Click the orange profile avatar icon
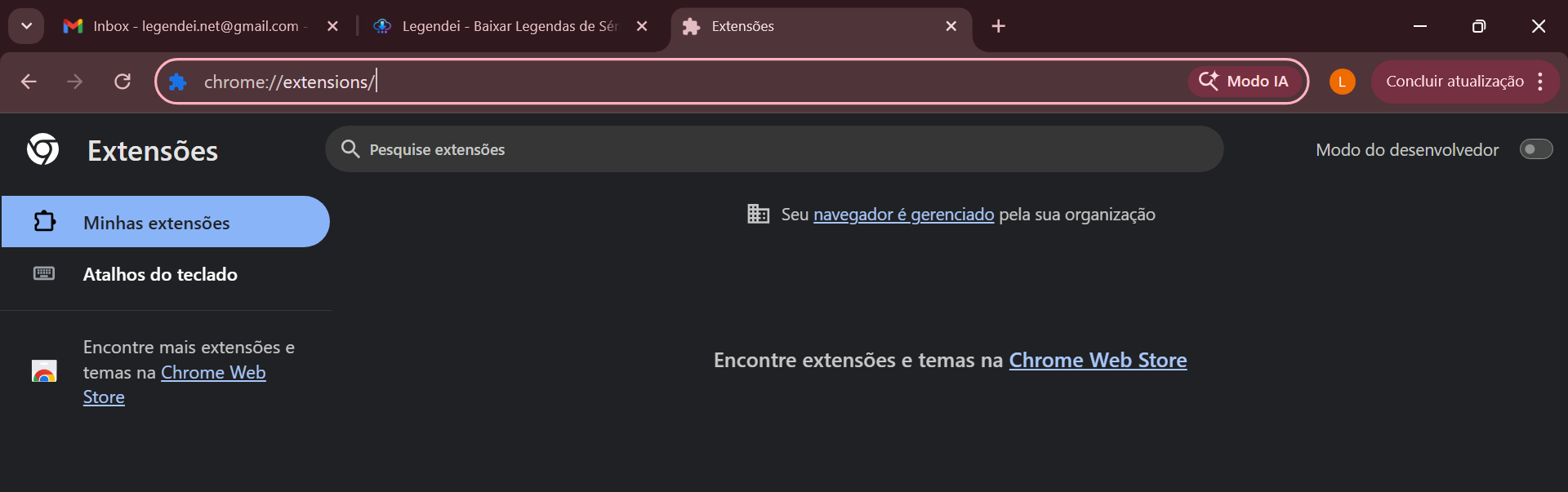 tap(1342, 82)
